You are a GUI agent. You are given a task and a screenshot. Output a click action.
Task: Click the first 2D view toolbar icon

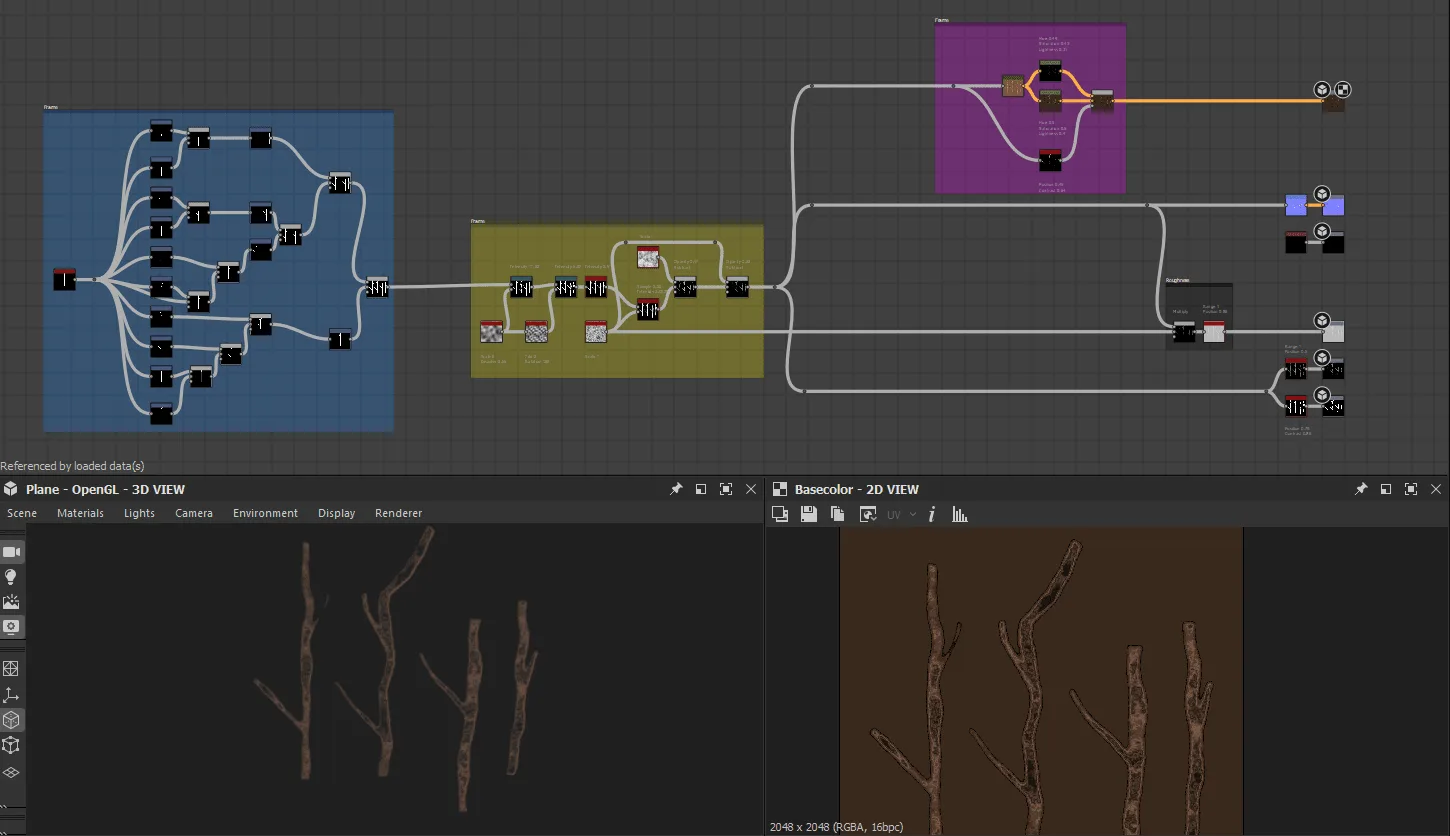pos(780,514)
